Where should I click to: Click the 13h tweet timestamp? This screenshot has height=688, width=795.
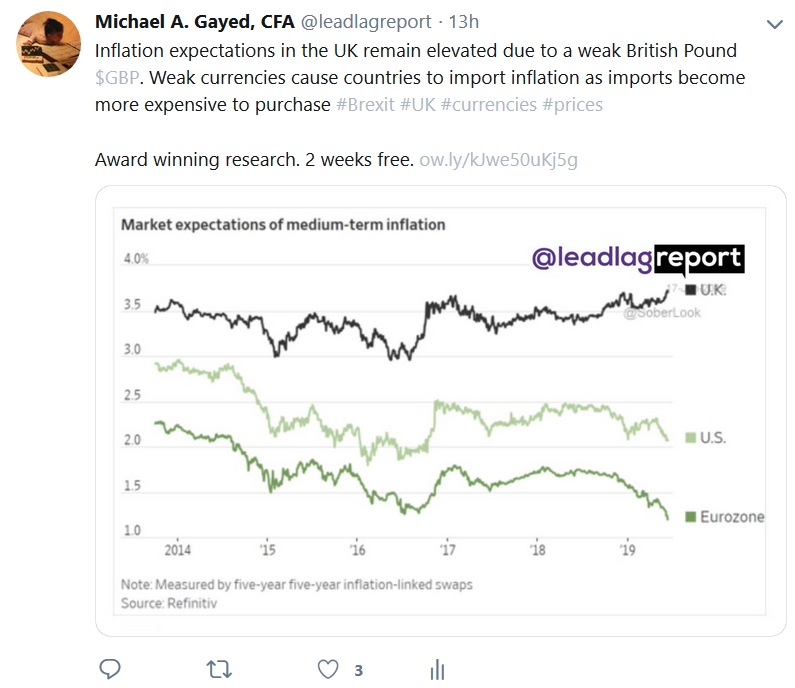click(463, 21)
